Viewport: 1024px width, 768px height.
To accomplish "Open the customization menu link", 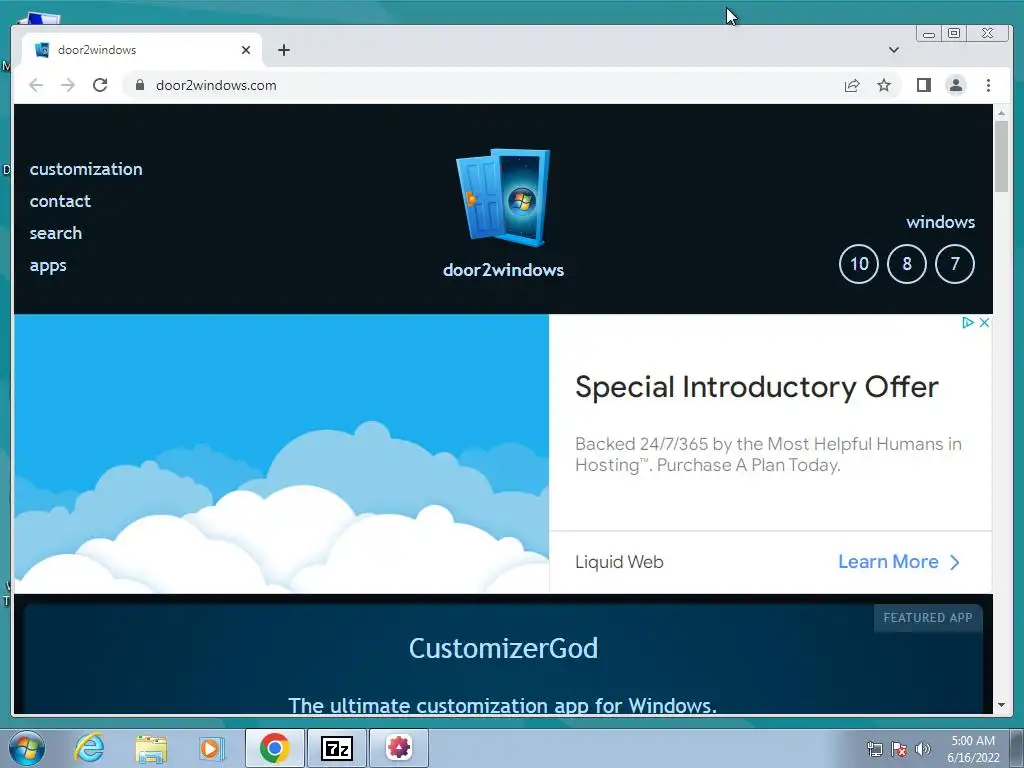I will tap(86, 169).
